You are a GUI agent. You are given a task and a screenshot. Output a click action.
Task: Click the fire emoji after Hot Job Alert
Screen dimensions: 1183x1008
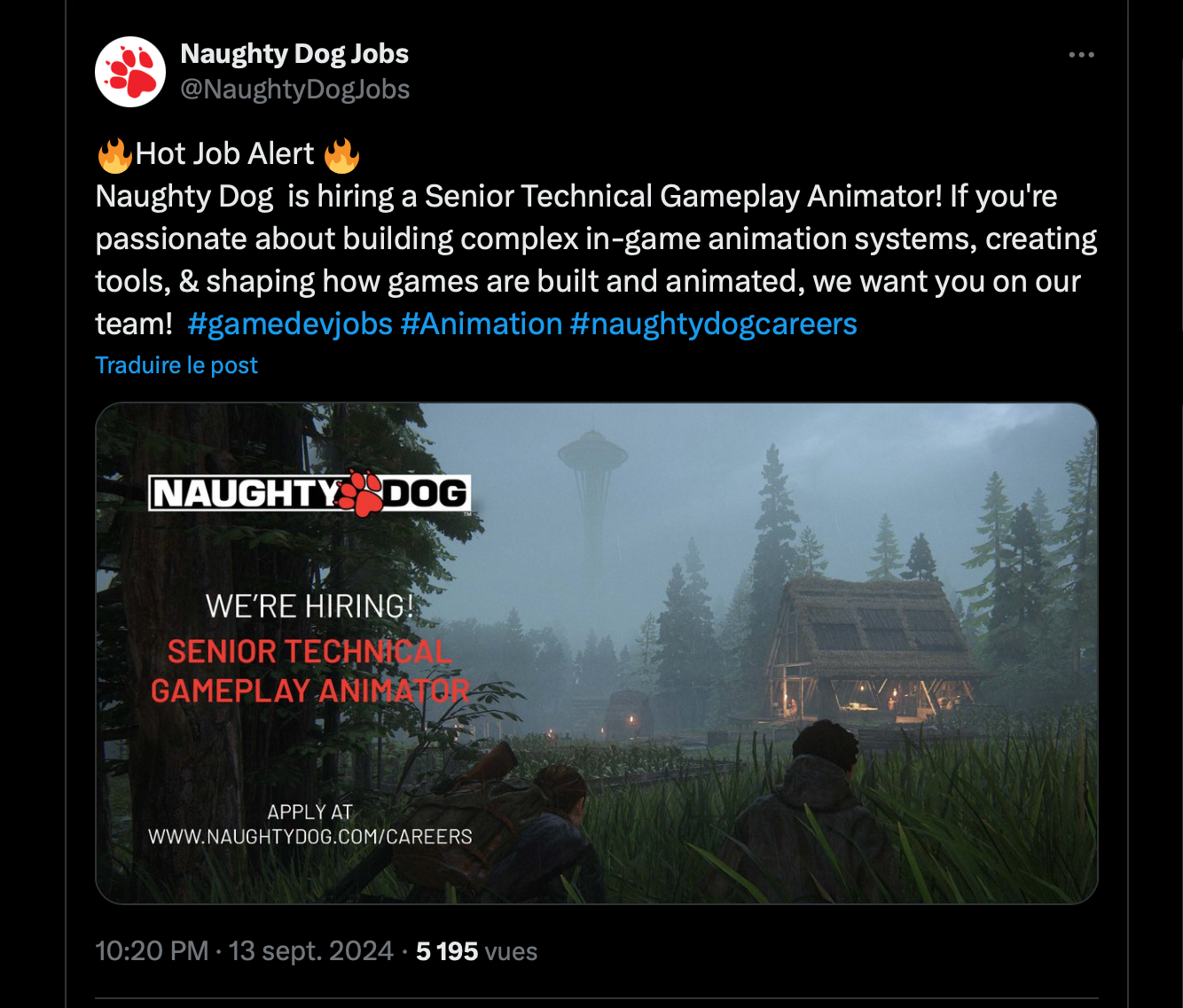341,155
